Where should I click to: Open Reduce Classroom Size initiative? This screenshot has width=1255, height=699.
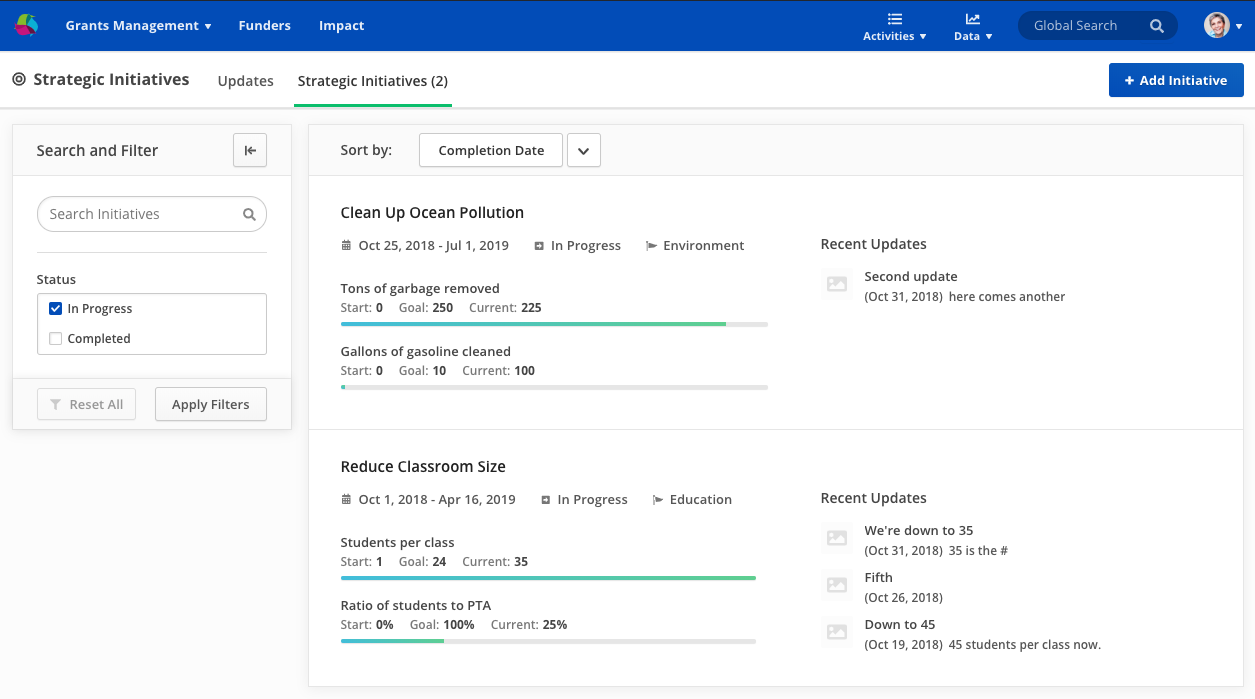[x=423, y=466]
